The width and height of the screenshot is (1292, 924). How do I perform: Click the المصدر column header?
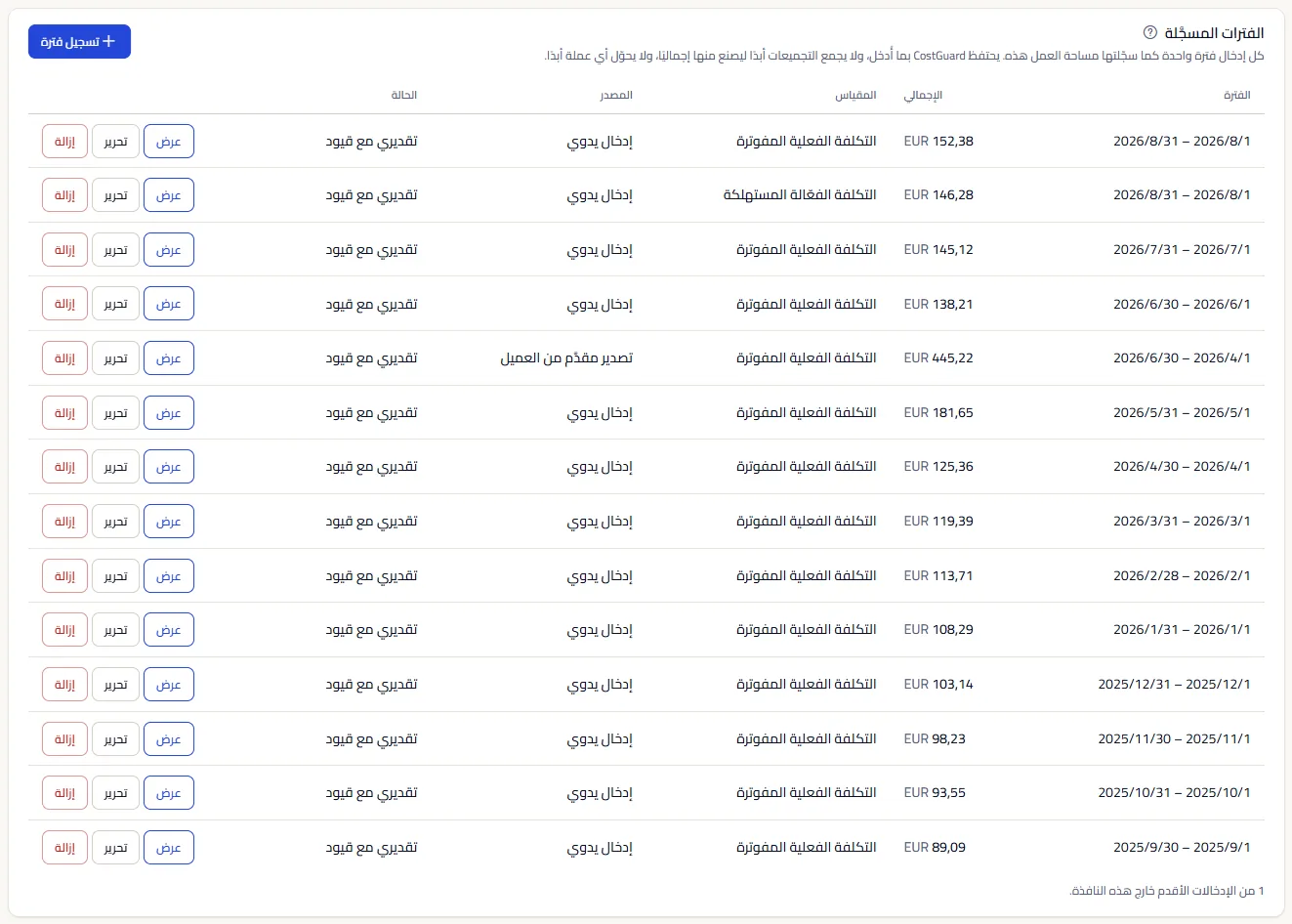[x=616, y=95]
